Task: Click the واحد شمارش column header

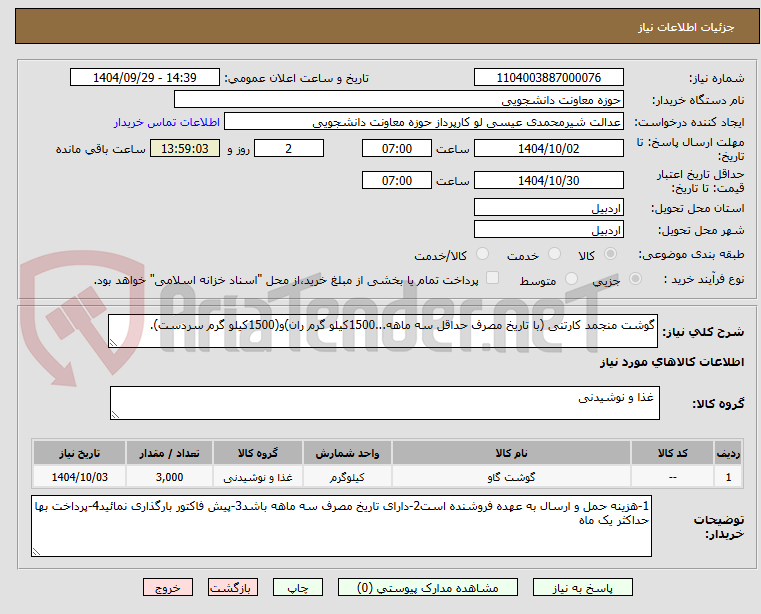Action: pyautogui.click(x=347, y=453)
